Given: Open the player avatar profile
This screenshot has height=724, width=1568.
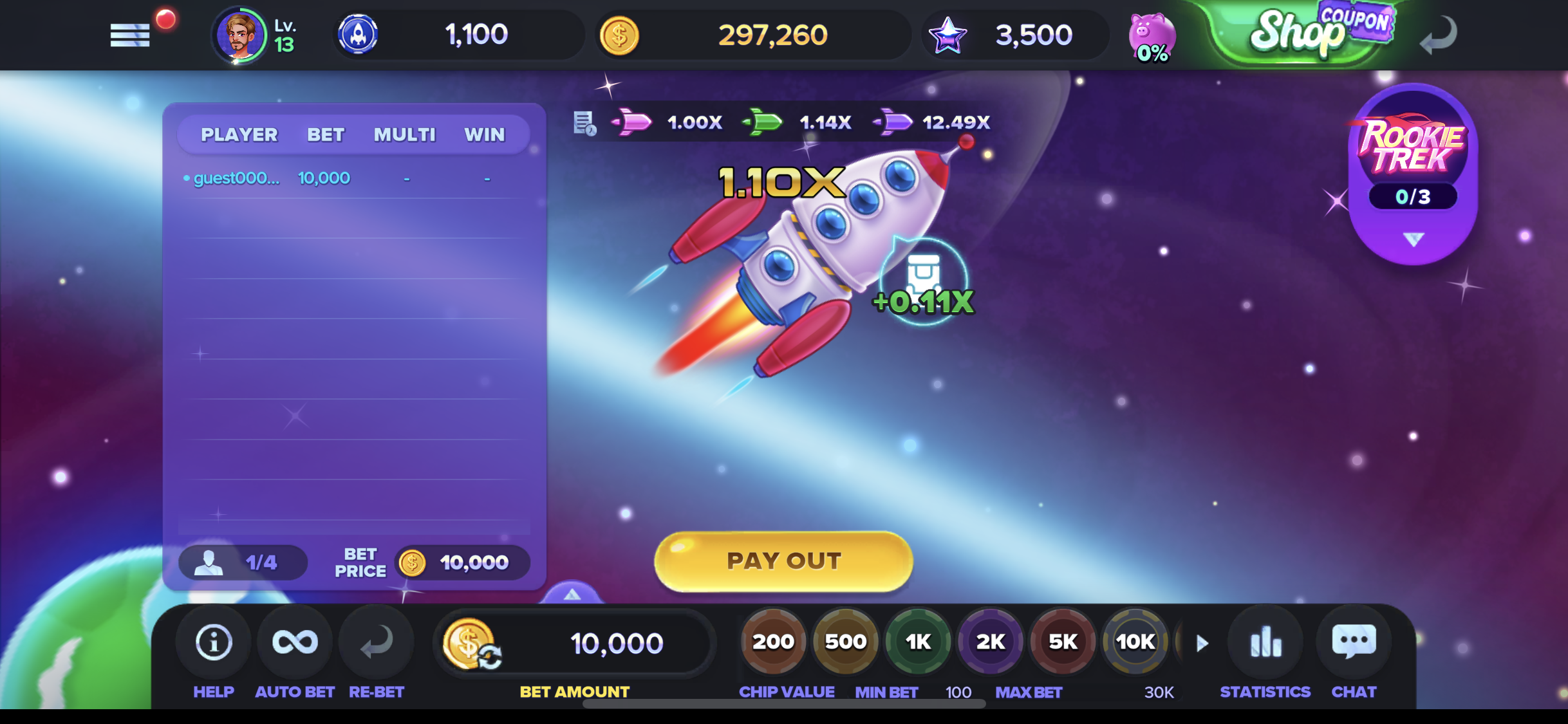Looking at the screenshot, I should tap(239, 35).
